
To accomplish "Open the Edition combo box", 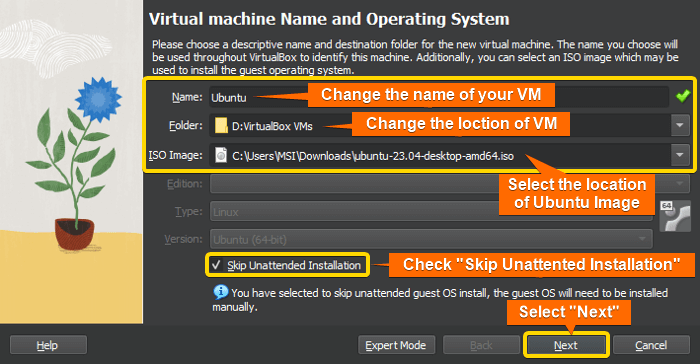I will pyautogui.click(x=450, y=184).
